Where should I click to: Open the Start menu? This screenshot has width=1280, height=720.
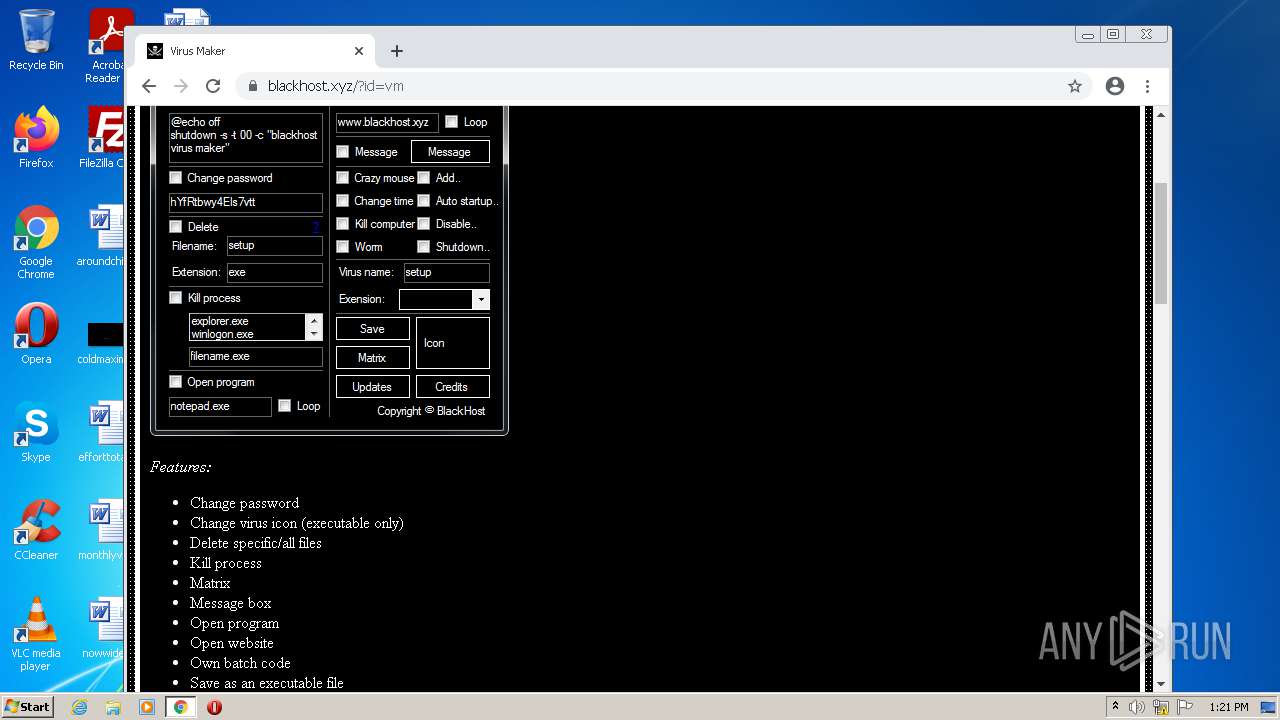coord(28,707)
